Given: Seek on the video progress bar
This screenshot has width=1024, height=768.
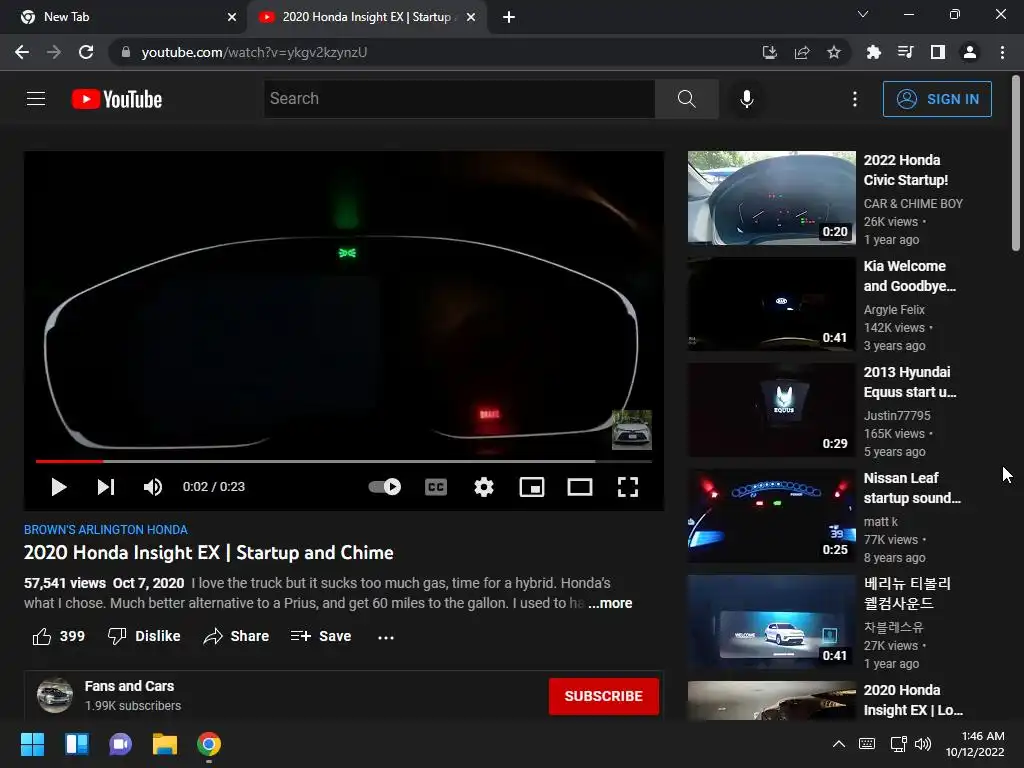Looking at the screenshot, I should tap(344, 461).
